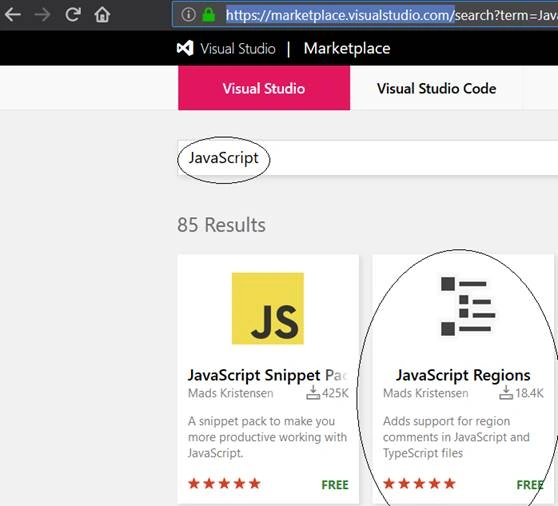
Task: Focus the marketplace URL address bar
Action: (365, 15)
